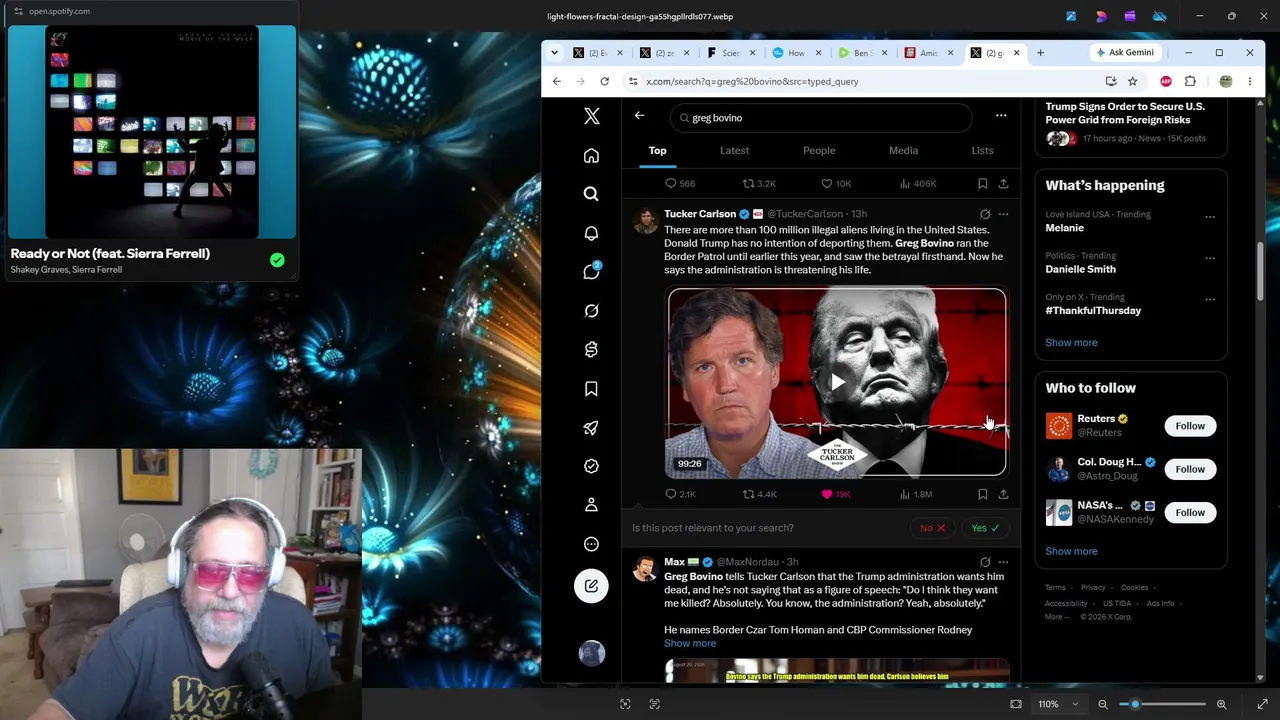Open the Explore magnifier in X sidebar
Viewport: 1280px width, 720px height.
click(x=591, y=194)
